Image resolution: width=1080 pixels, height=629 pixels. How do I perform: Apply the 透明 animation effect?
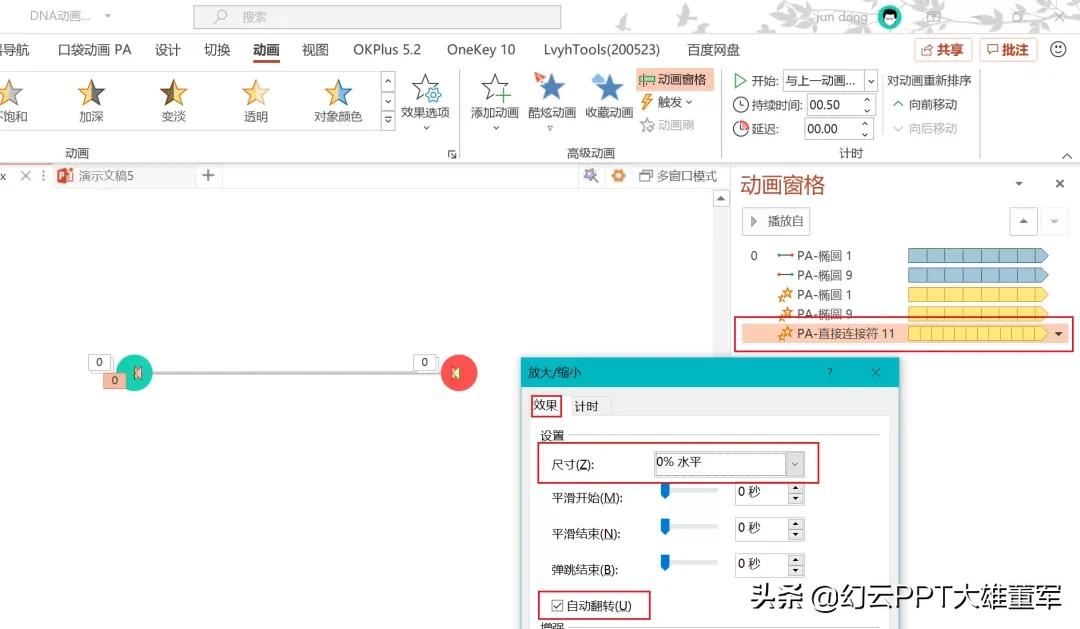click(254, 95)
